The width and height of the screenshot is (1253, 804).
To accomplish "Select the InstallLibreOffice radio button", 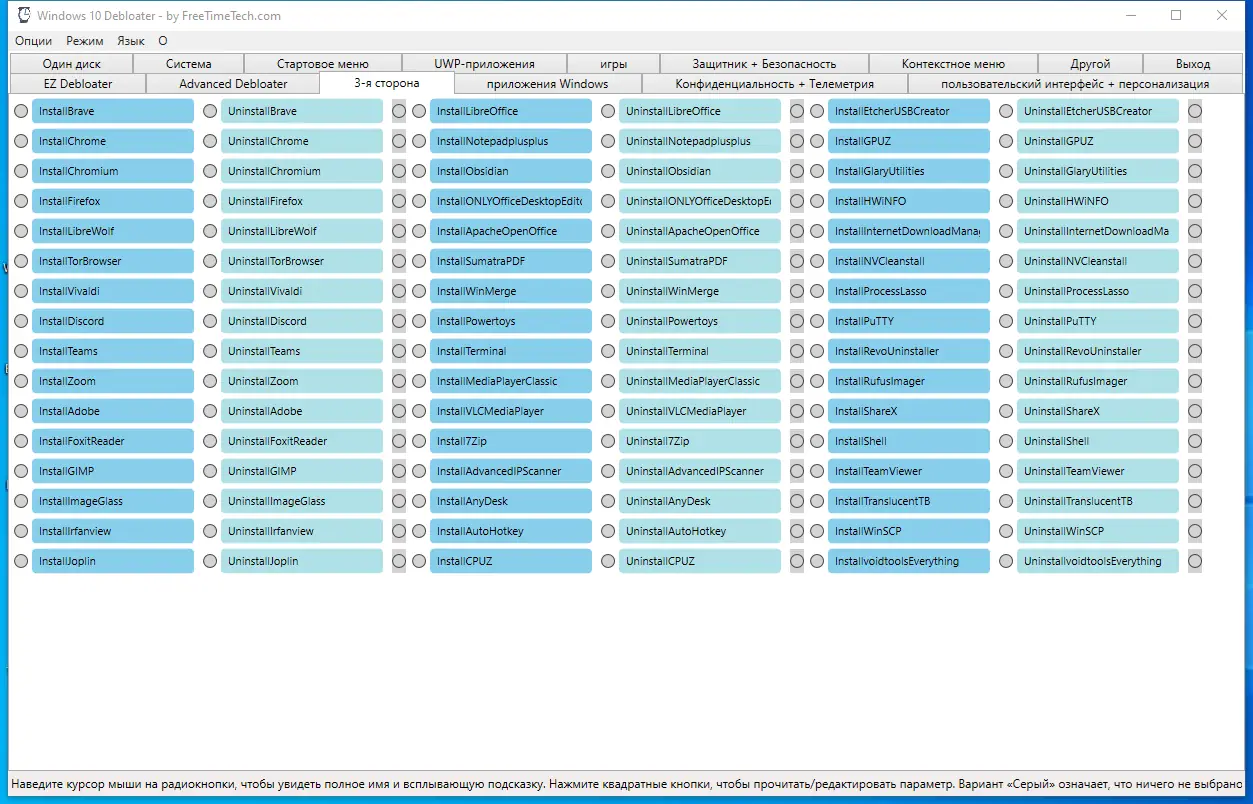I will click(419, 111).
